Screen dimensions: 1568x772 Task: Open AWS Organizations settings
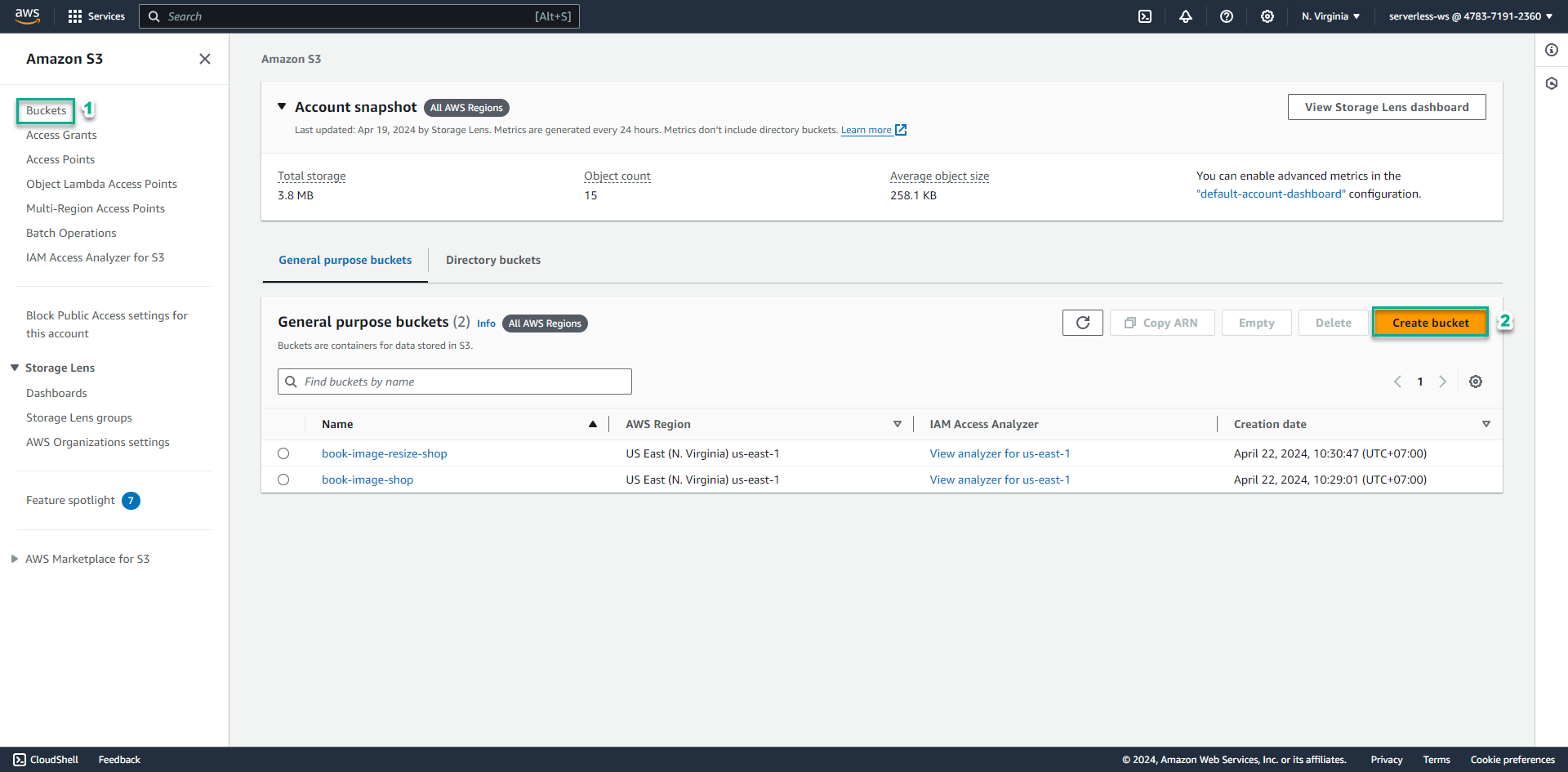coord(98,442)
